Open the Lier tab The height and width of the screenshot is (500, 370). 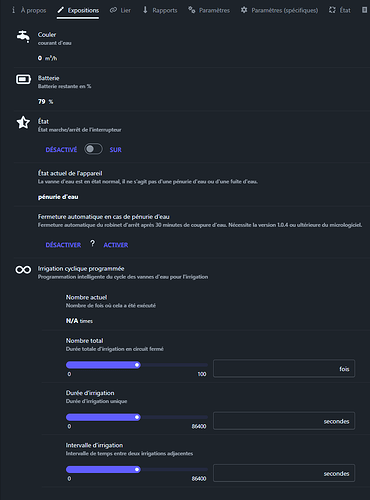[x=120, y=10]
